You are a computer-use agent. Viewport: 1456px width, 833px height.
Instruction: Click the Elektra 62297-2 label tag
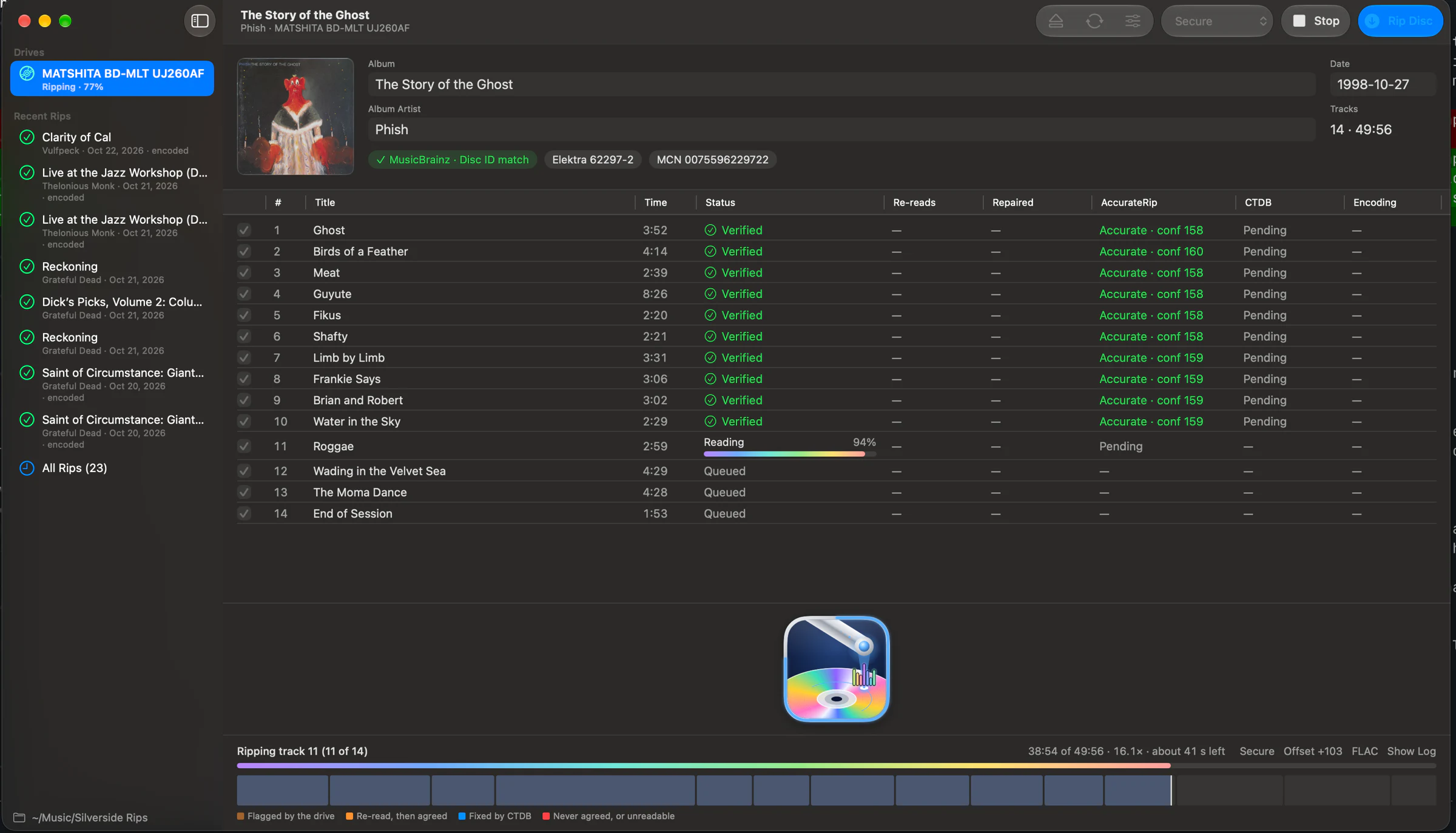click(x=593, y=160)
